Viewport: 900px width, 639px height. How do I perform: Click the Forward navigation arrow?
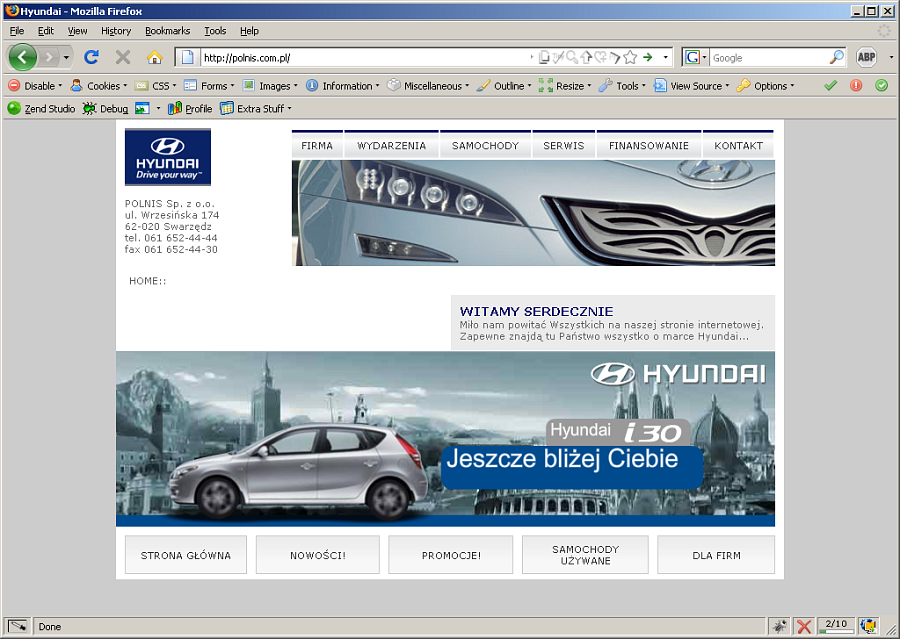pyautogui.click(x=49, y=57)
